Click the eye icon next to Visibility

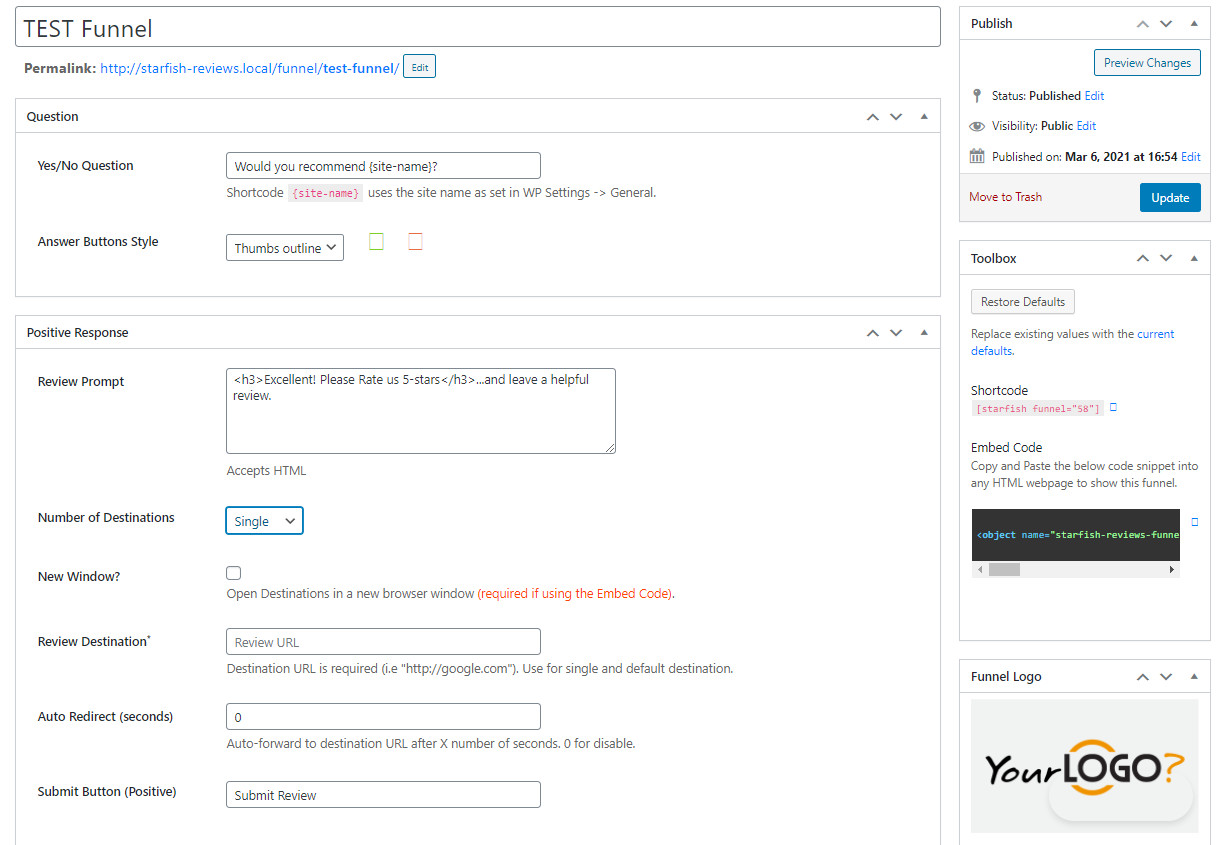point(977,126)
